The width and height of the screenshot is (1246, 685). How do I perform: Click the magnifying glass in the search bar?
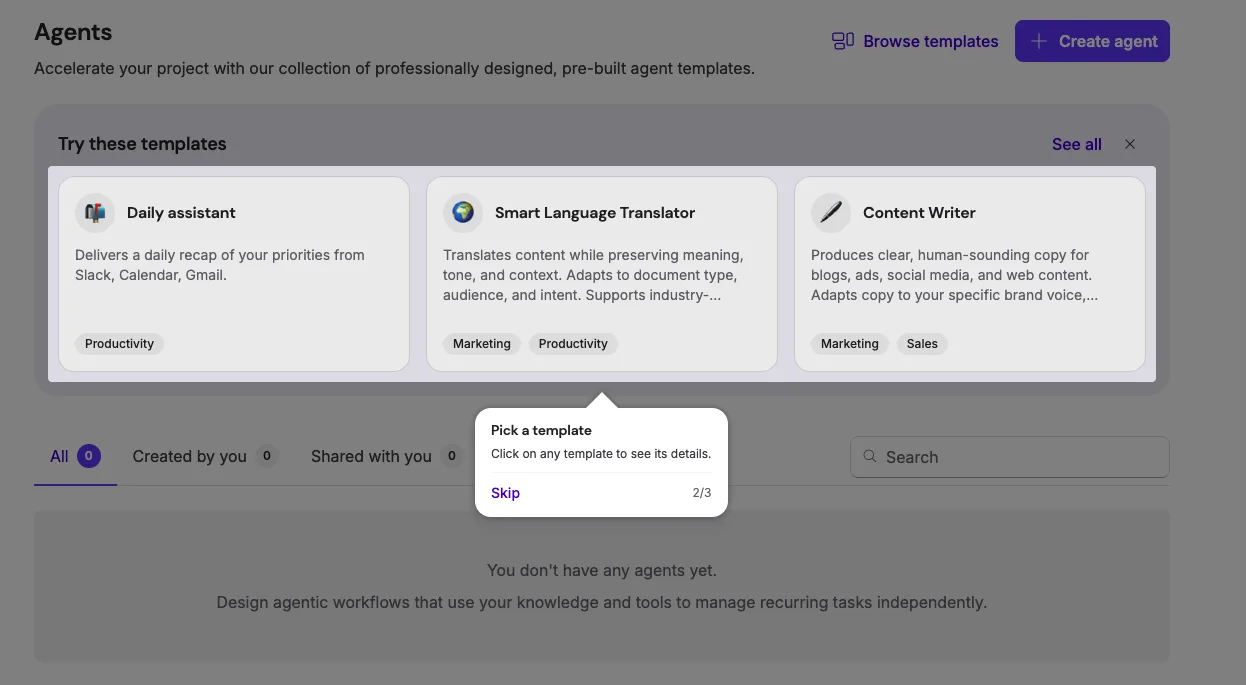click(870, 457)
